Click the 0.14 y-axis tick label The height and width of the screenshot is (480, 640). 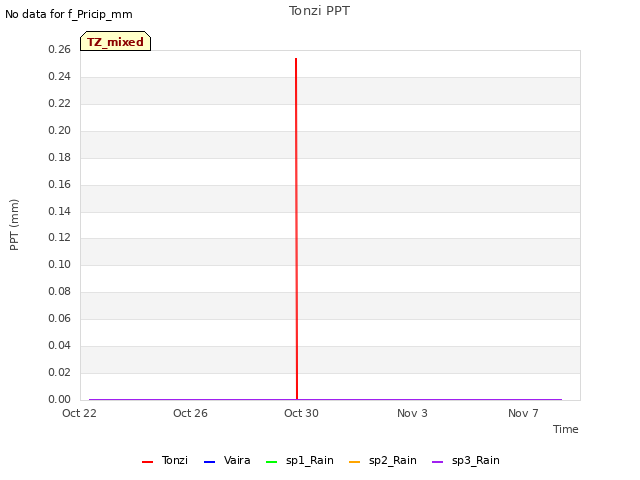[59, 211]
